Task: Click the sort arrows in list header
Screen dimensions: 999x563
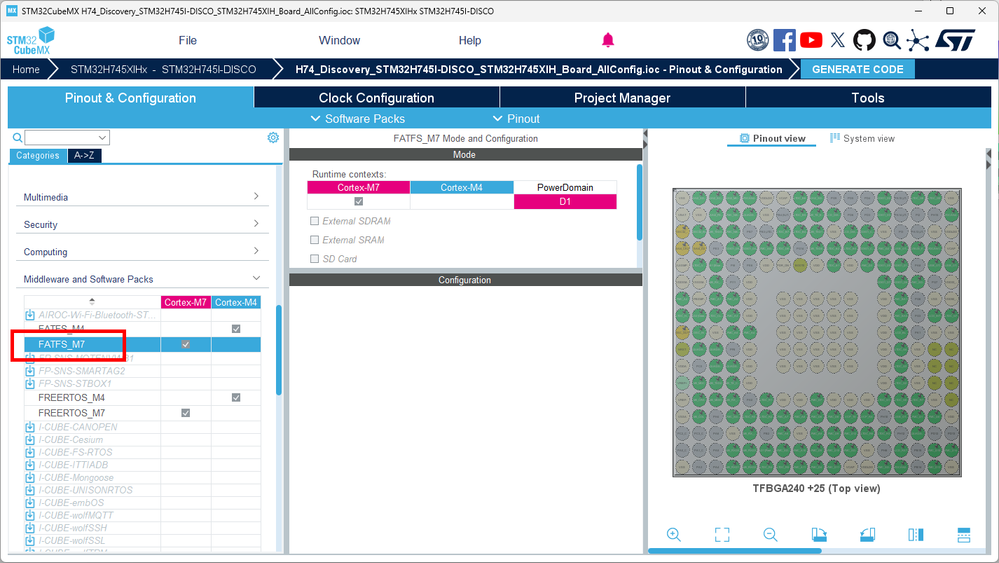Action: pyautogui.click(x=92, y=301)
